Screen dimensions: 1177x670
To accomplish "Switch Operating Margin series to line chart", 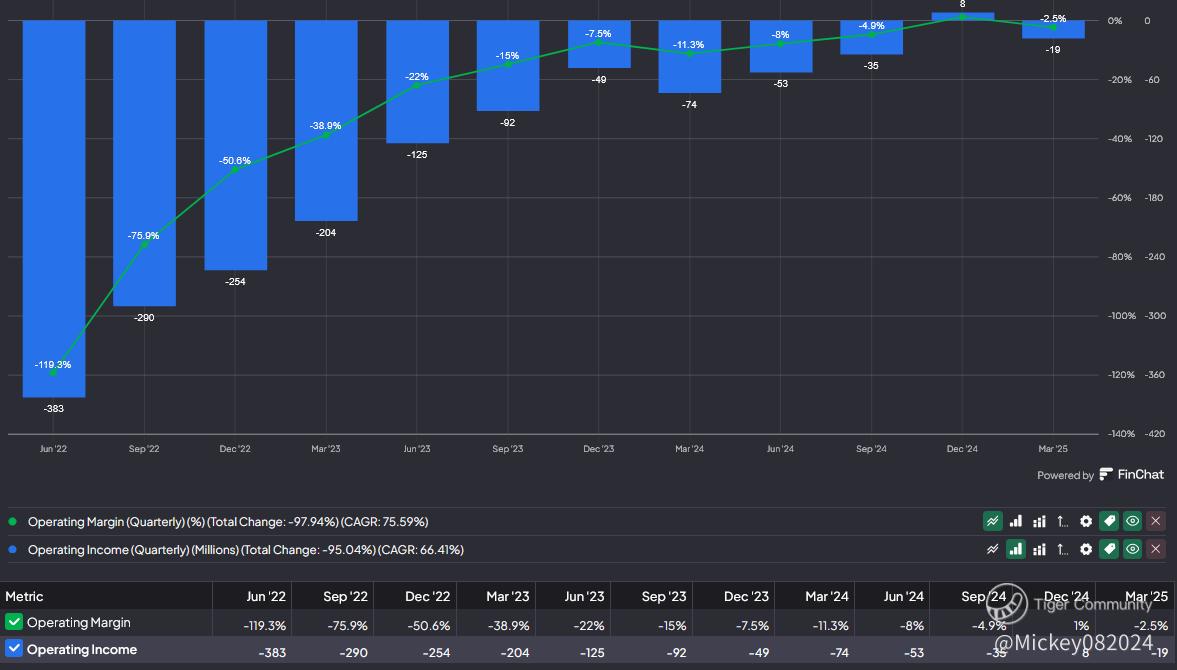I will click(x=992, y=521).
